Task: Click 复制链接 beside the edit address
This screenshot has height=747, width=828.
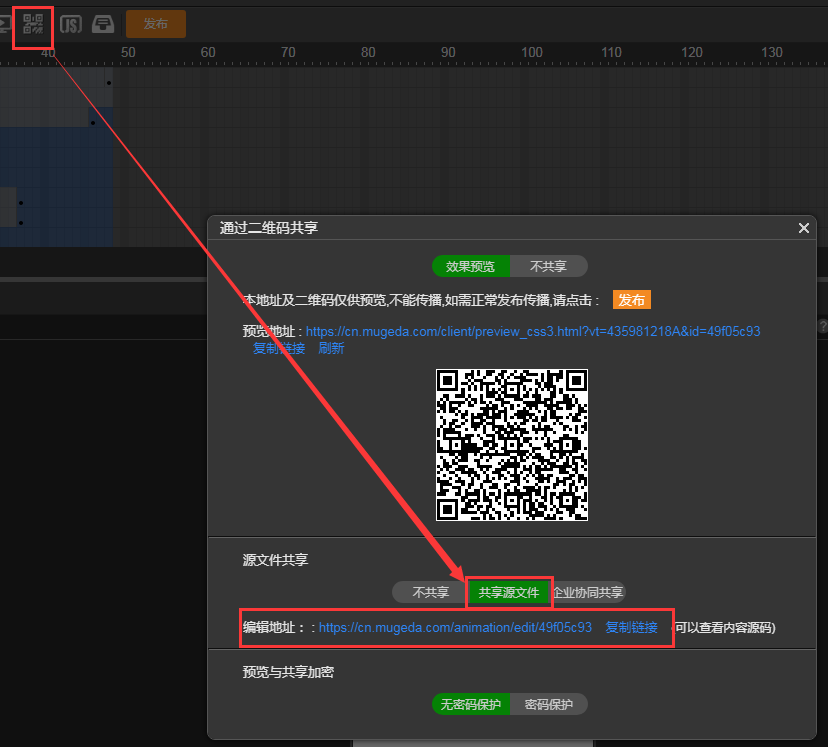Action: tap(631, 627)
